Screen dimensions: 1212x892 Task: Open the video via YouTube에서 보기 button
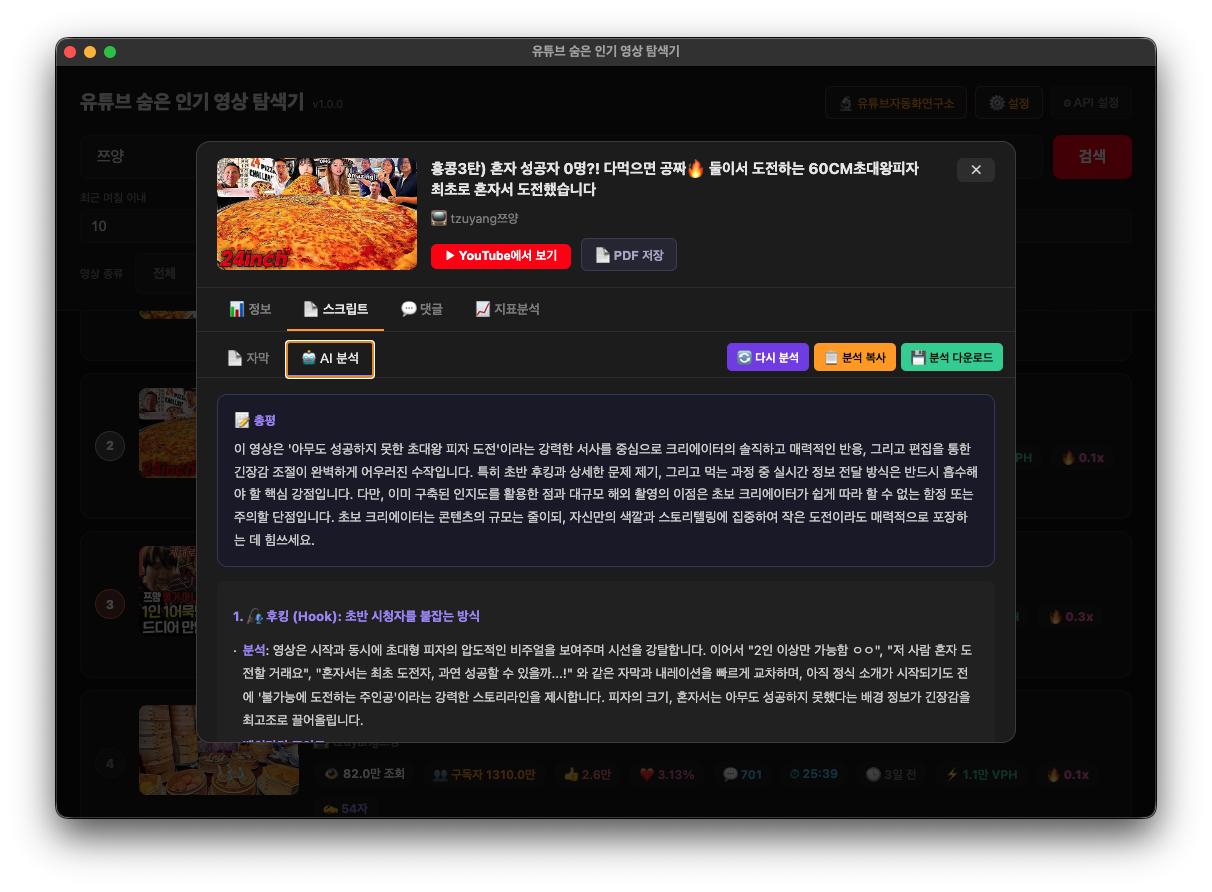coord(501,256)
